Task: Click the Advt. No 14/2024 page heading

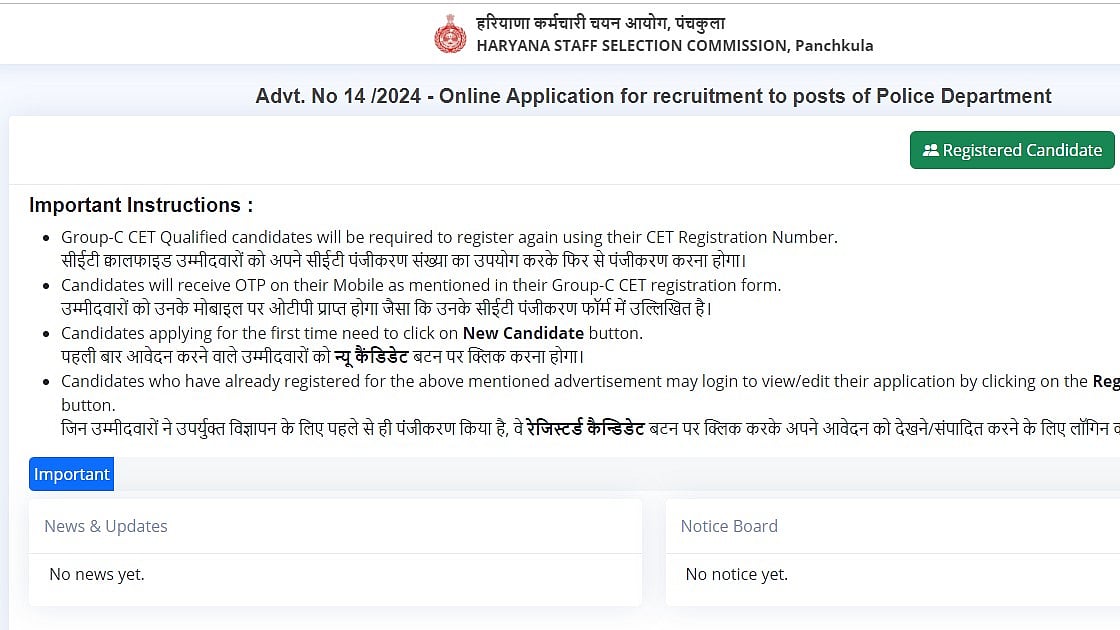Action: 653,96
